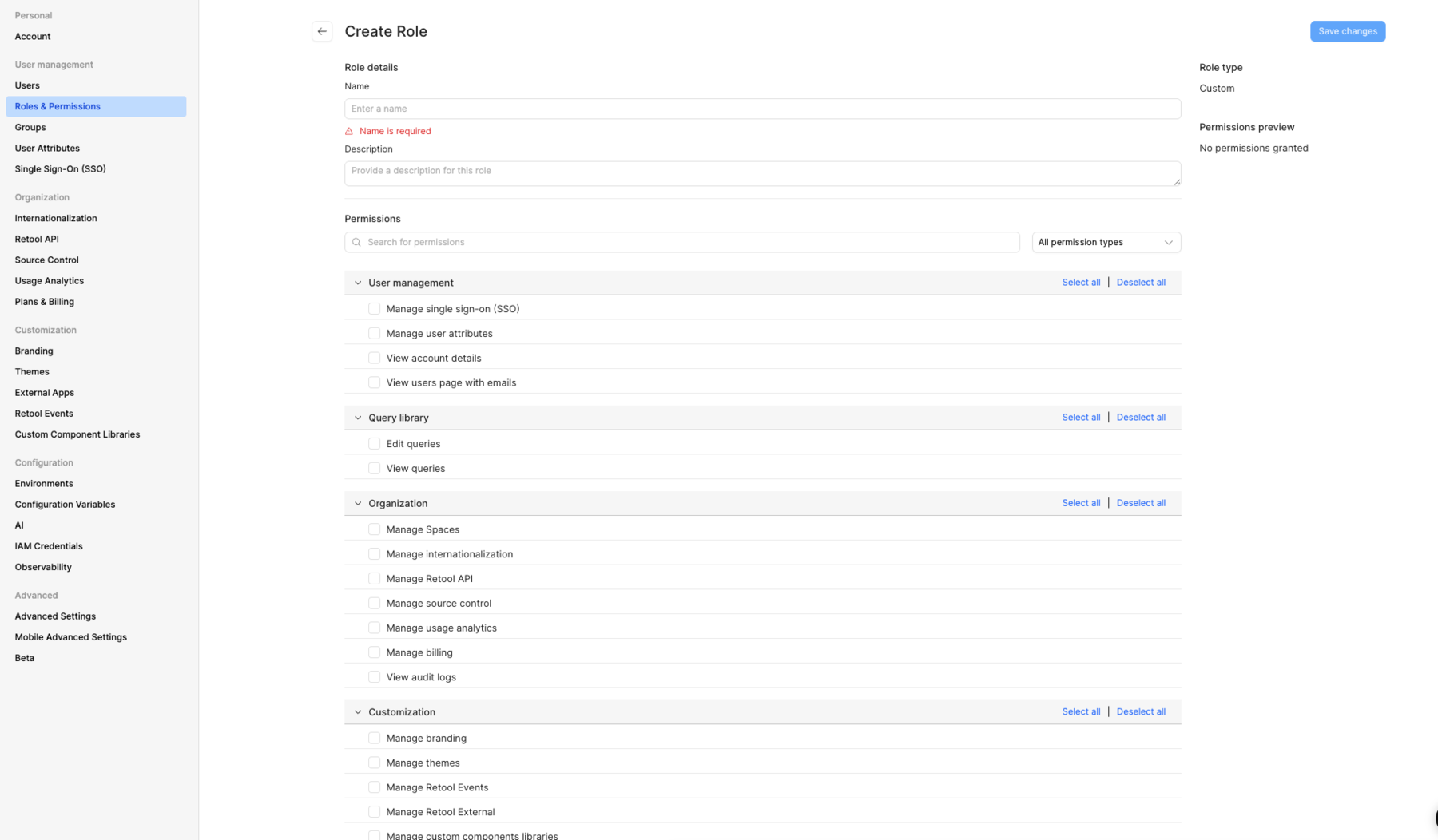The width and height of the screenshot is (1438, 840).
Task: Select all User management permissions
Action: coord(1080,282)
